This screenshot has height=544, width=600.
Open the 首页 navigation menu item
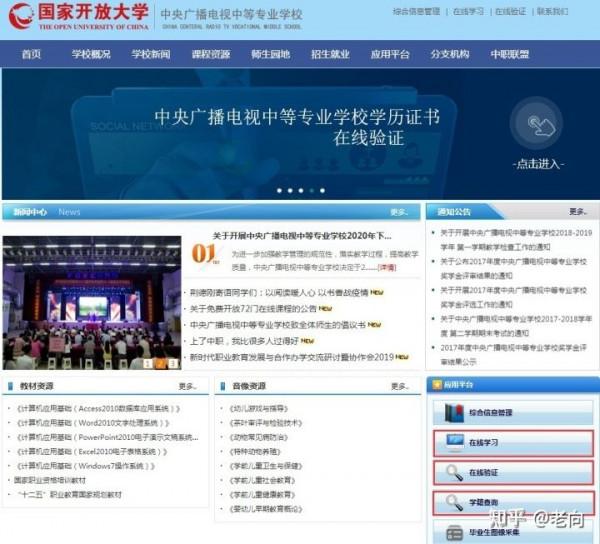point(31,54)
